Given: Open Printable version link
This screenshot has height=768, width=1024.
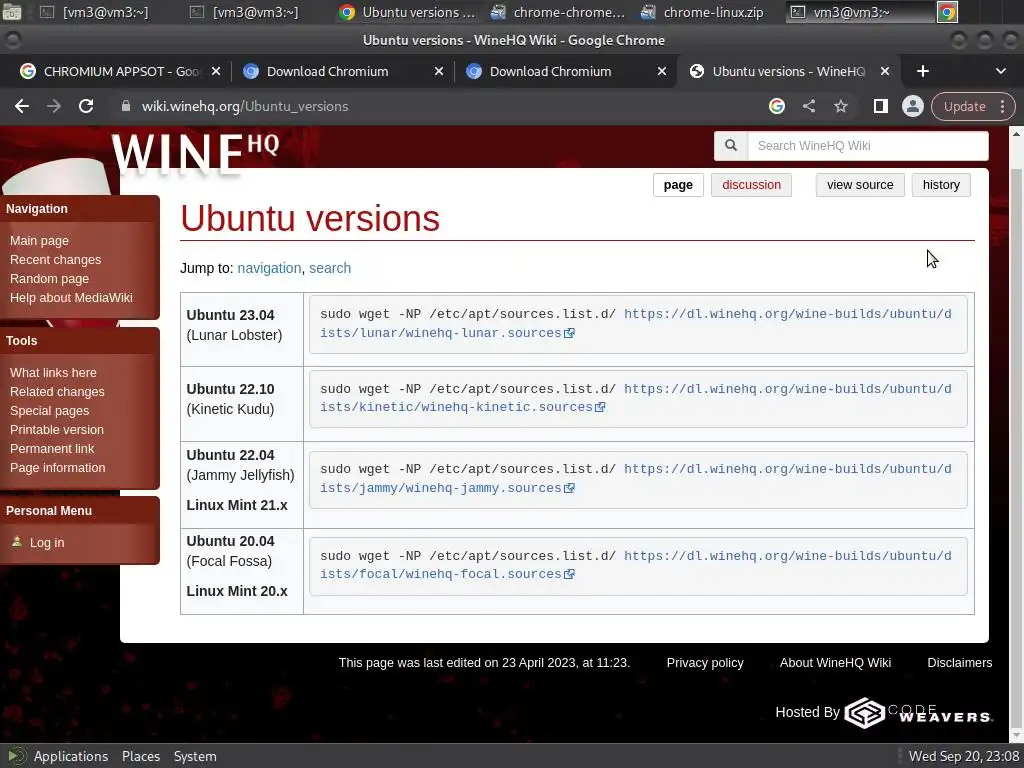Looking at the screenshot, I should click(x=57, y=430).
